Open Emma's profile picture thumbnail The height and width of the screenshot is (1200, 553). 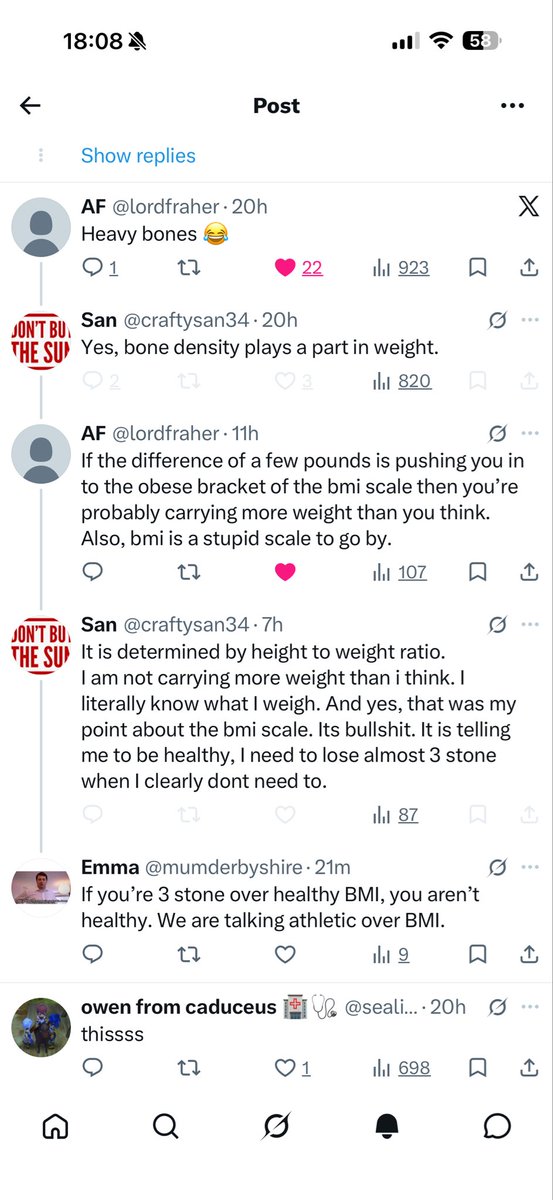tap(40, 887)
